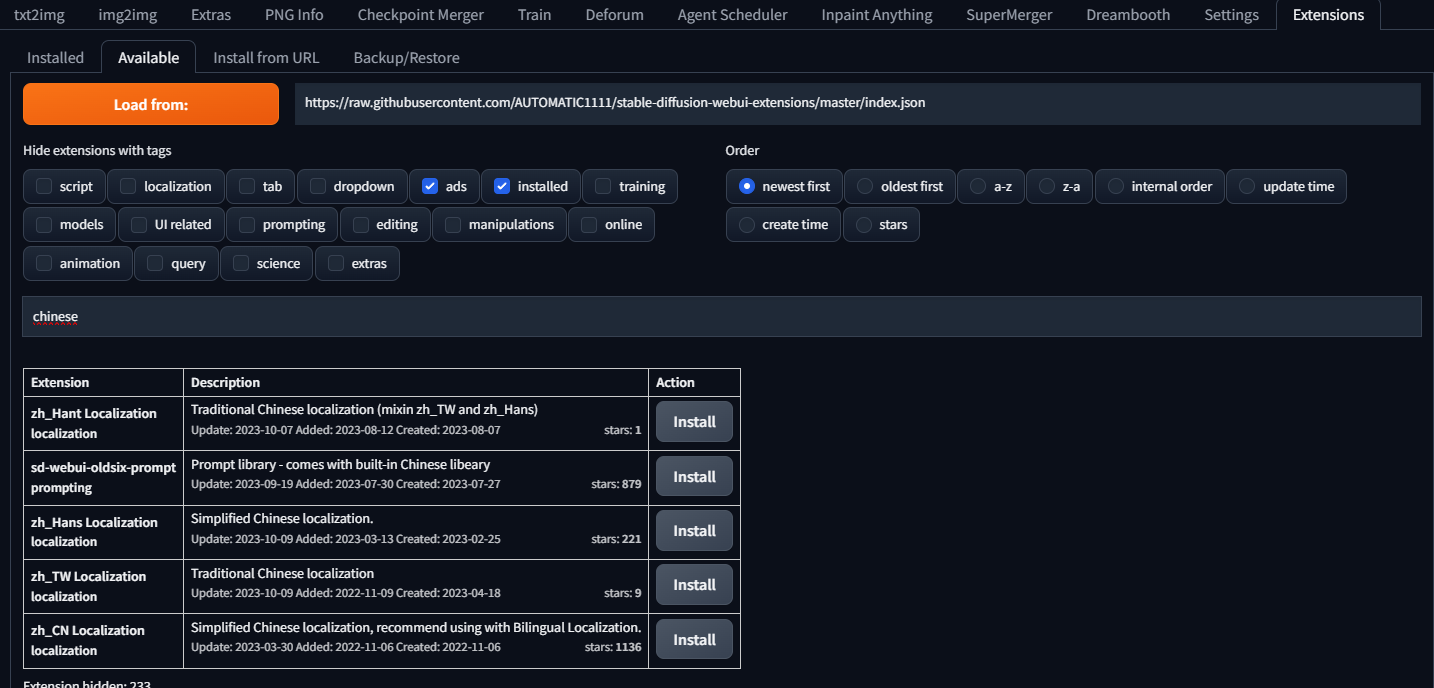Select the Extensions tab
Screen dimensions: 1434x688
[1328, 15]
